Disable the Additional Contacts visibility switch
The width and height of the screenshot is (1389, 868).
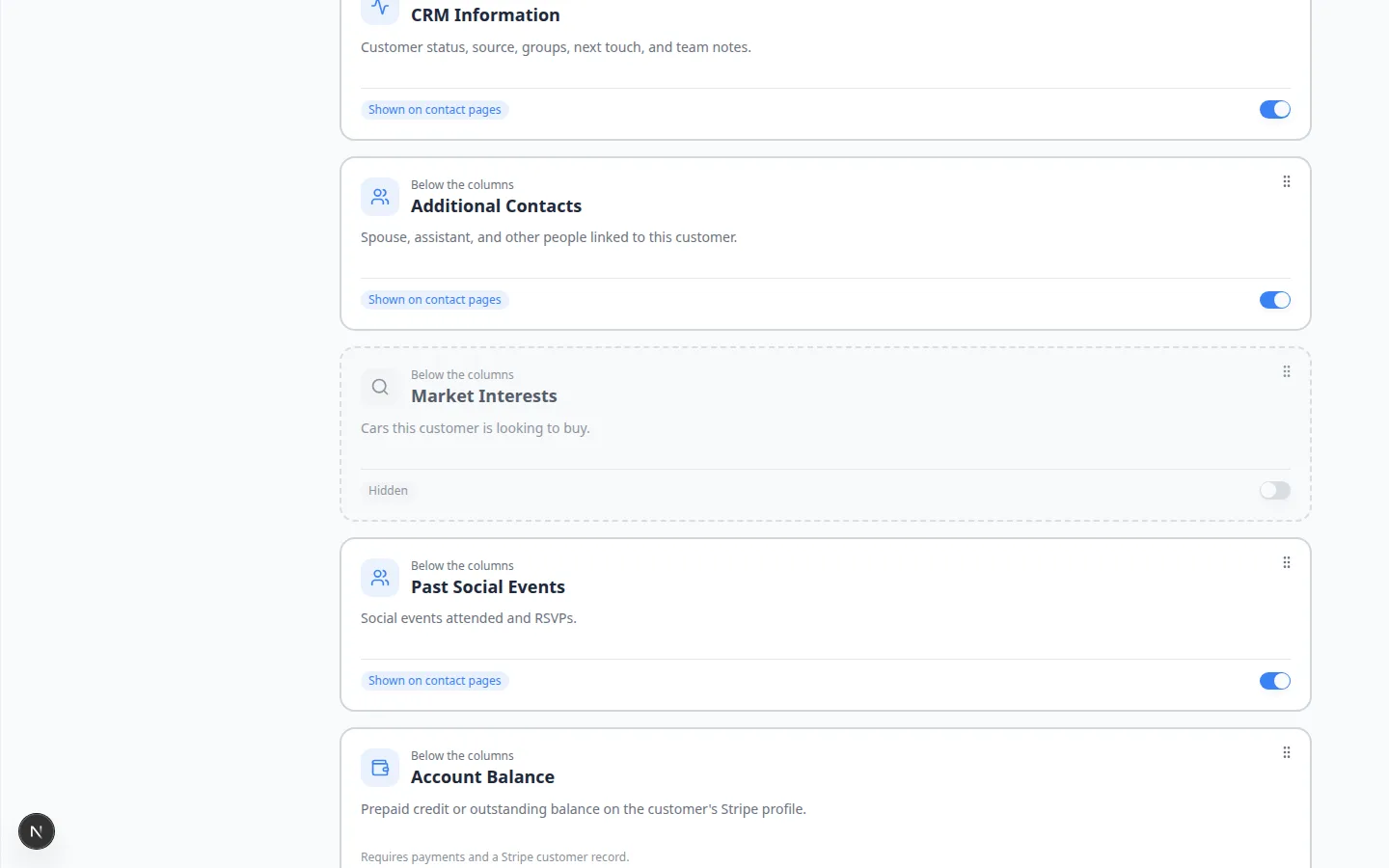pyautogui.click(x=1275, y=300)
